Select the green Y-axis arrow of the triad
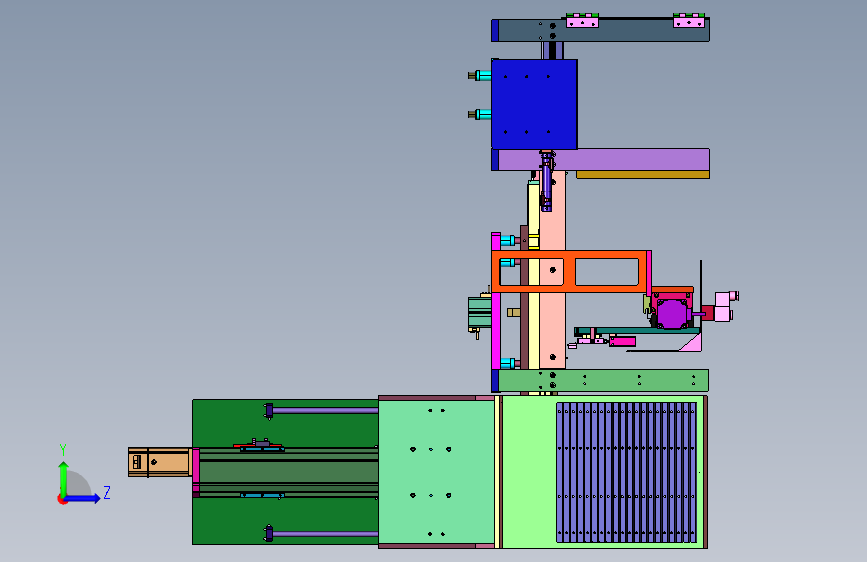 coord(64,478)
